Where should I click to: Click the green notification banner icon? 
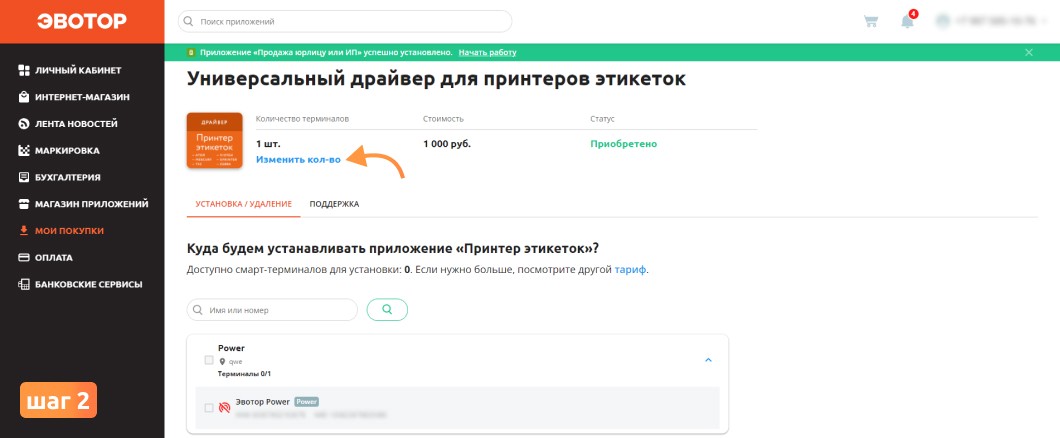191,52
